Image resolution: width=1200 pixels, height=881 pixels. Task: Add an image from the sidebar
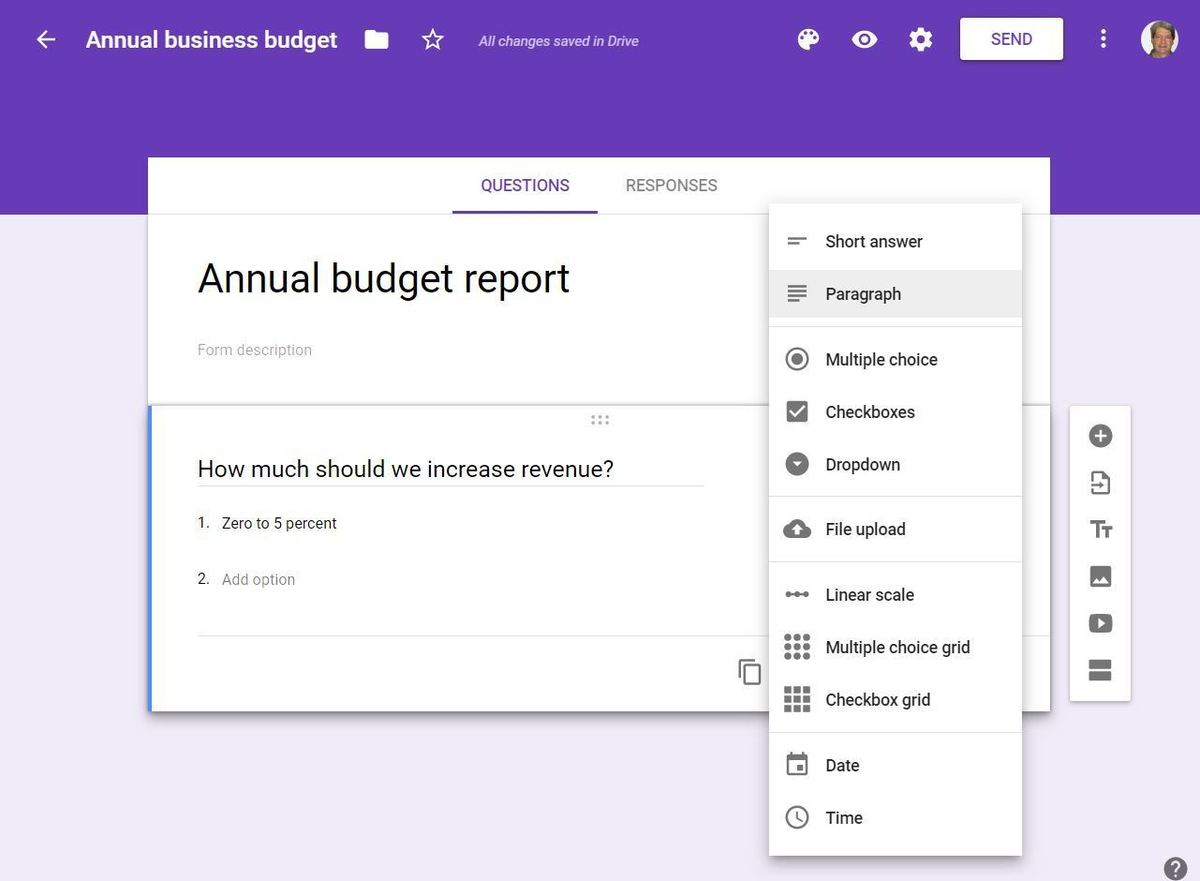1100,577
